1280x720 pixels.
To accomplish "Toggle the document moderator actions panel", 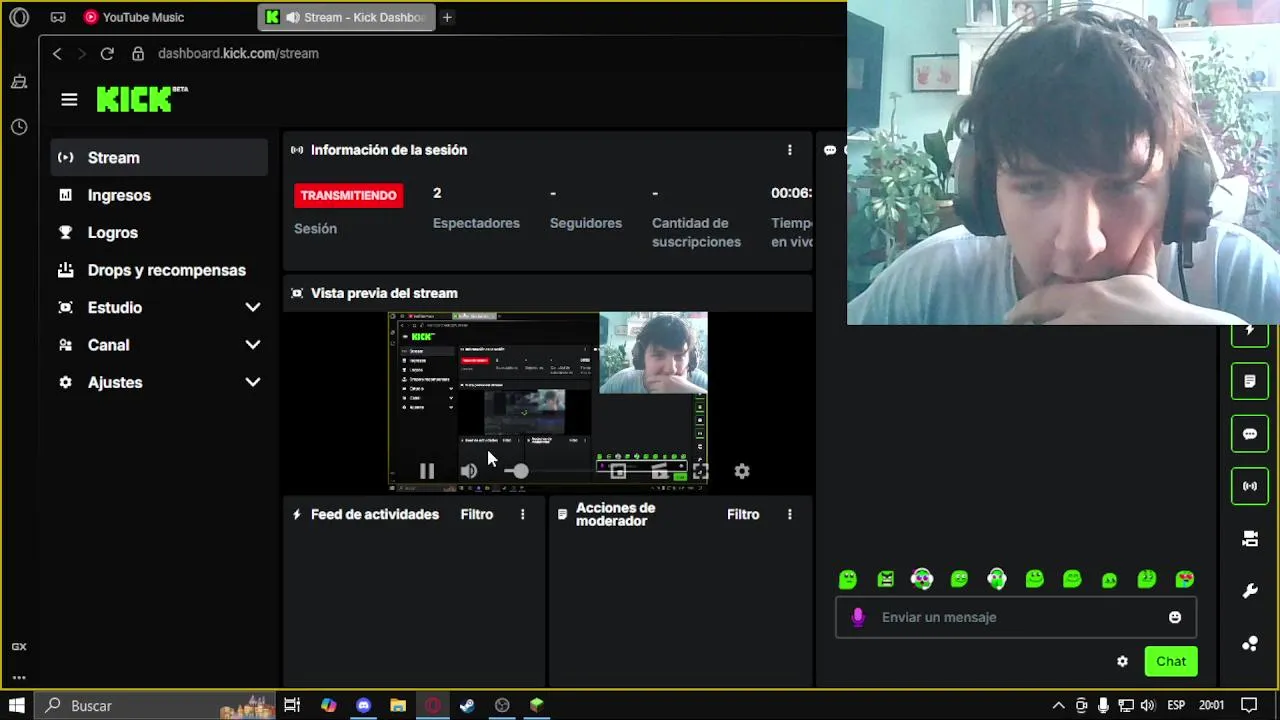I will (x=1250, y=381).
